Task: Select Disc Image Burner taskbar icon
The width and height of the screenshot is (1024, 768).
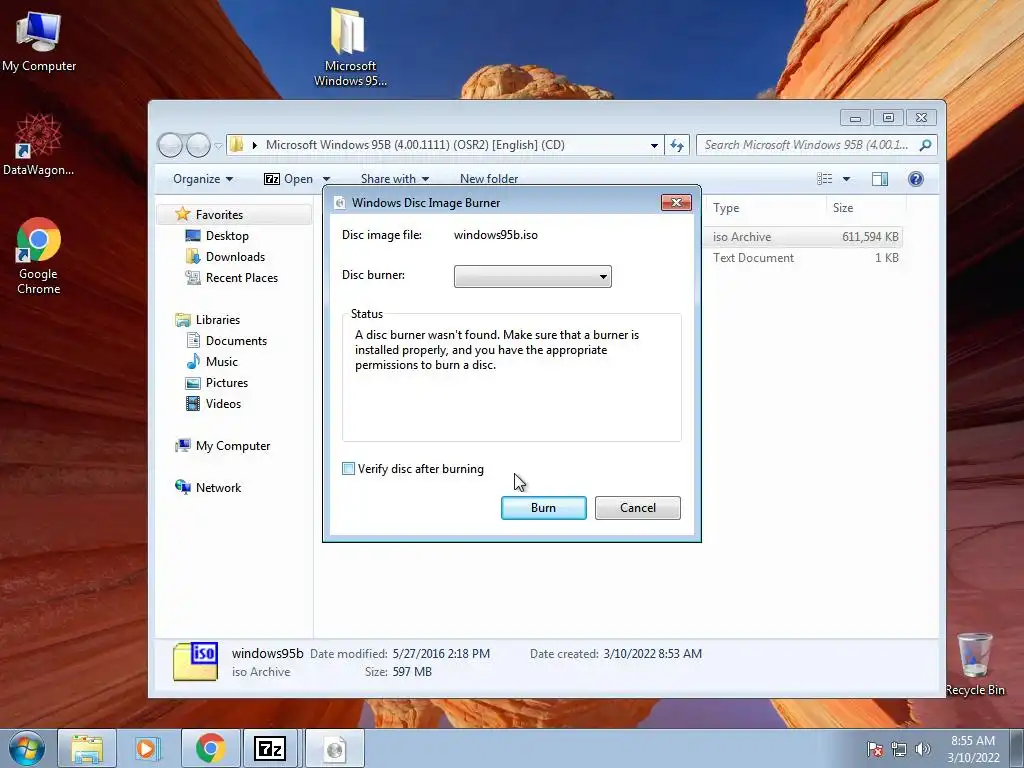Action: click(x=334, y=748)
